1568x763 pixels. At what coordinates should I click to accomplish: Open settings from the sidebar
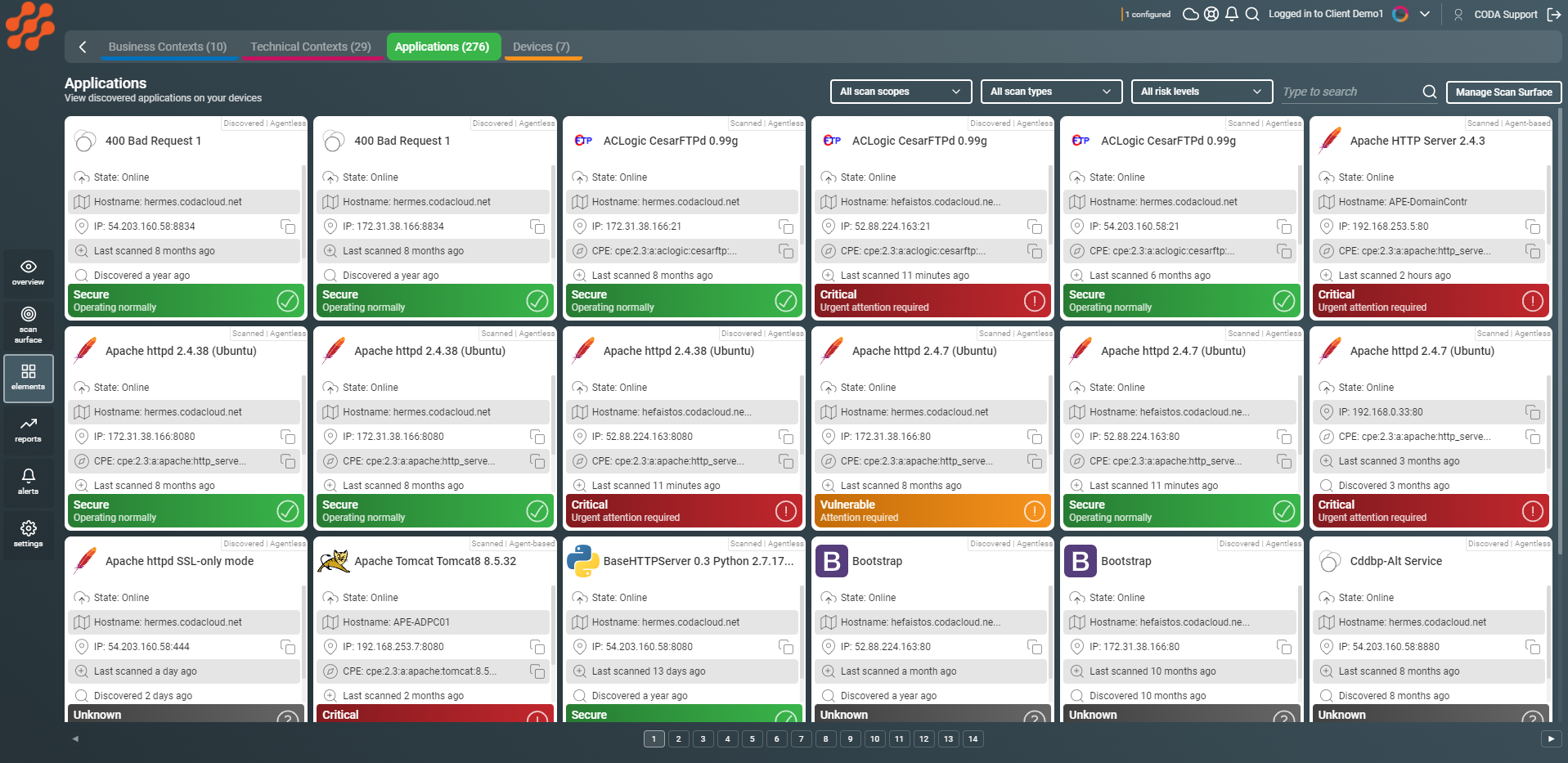click(28, 535)
